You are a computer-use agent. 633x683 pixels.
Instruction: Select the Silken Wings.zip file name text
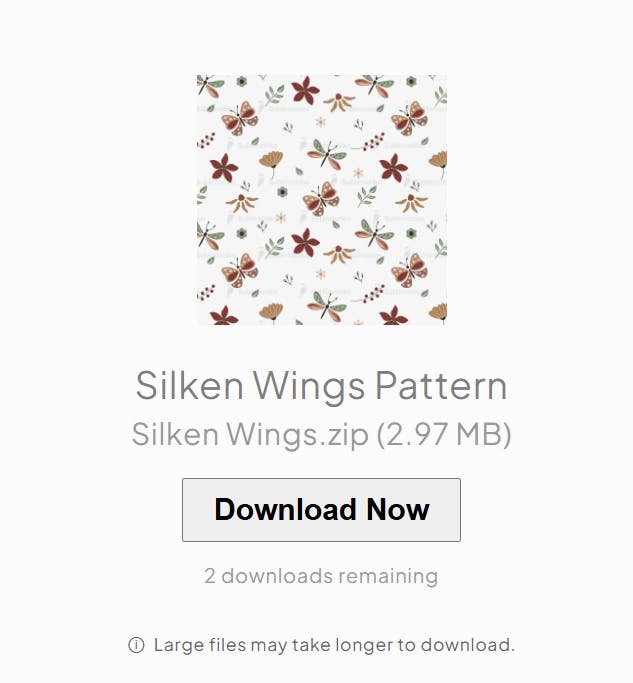250,434
